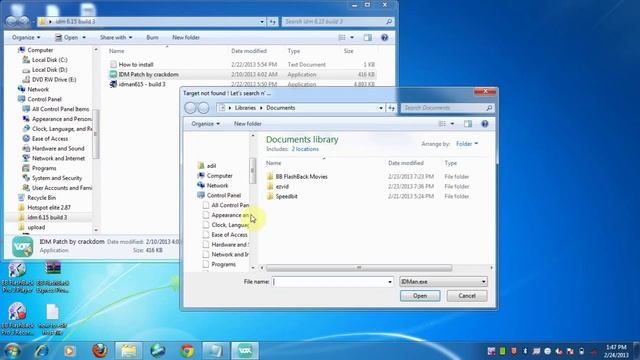Open the Organize menu in the dialog
Viewport: 640px width, 360px height.
coord(205,124)
